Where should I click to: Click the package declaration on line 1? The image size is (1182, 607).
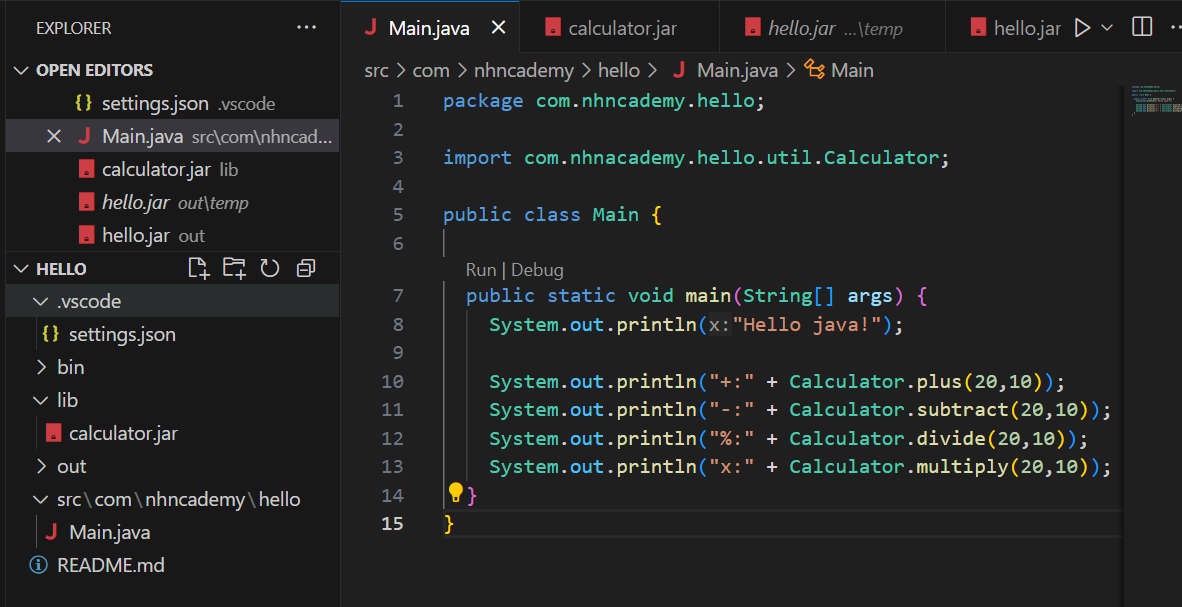point(604,101)
